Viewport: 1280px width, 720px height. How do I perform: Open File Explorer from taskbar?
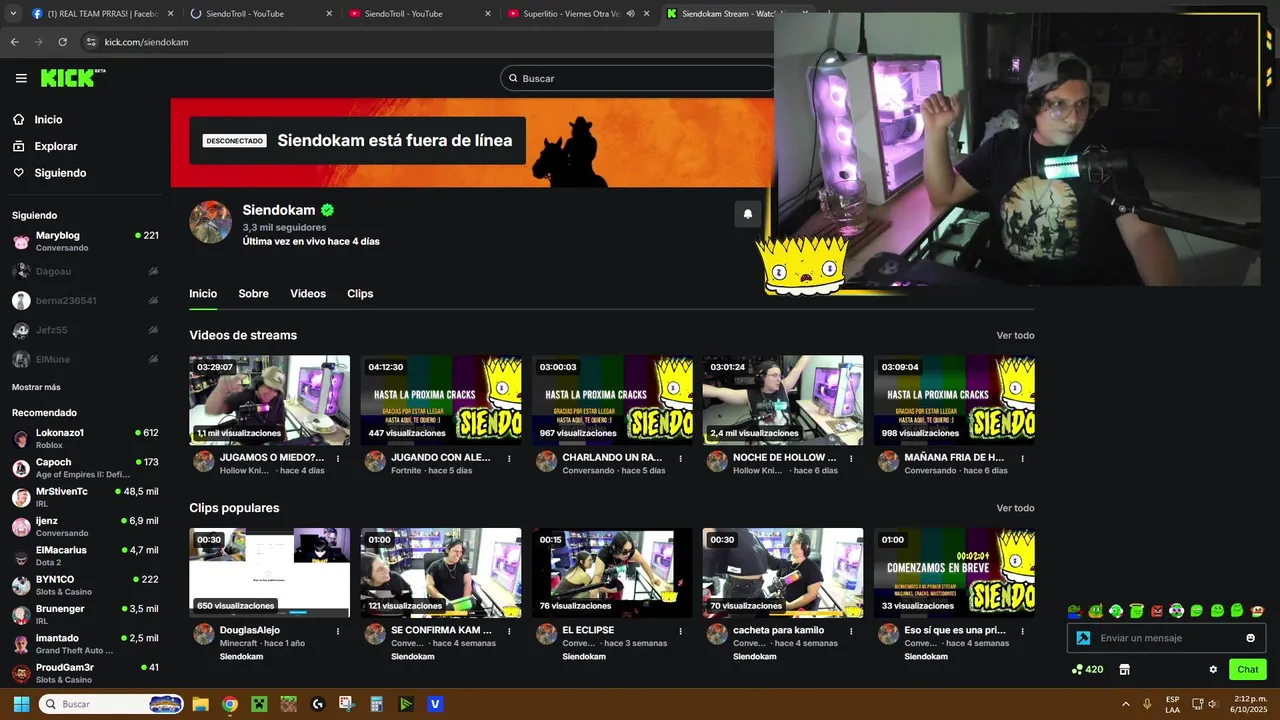200,704
